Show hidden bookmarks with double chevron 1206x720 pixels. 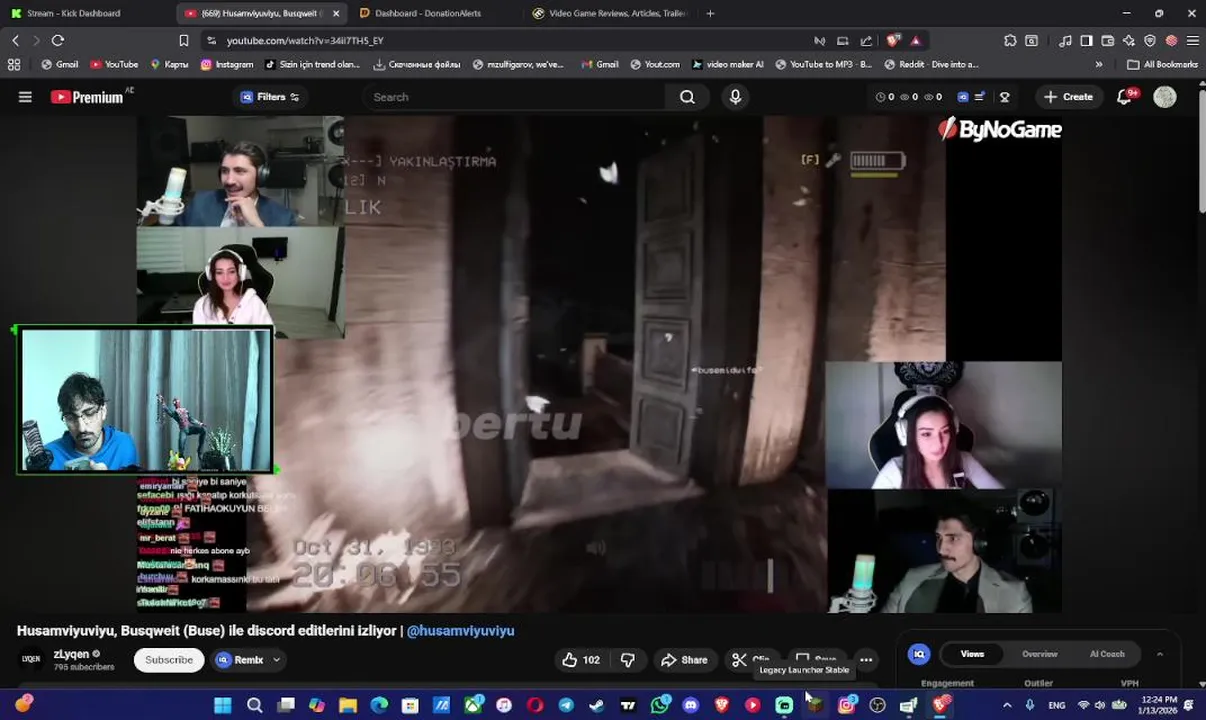coord(1099,64)
